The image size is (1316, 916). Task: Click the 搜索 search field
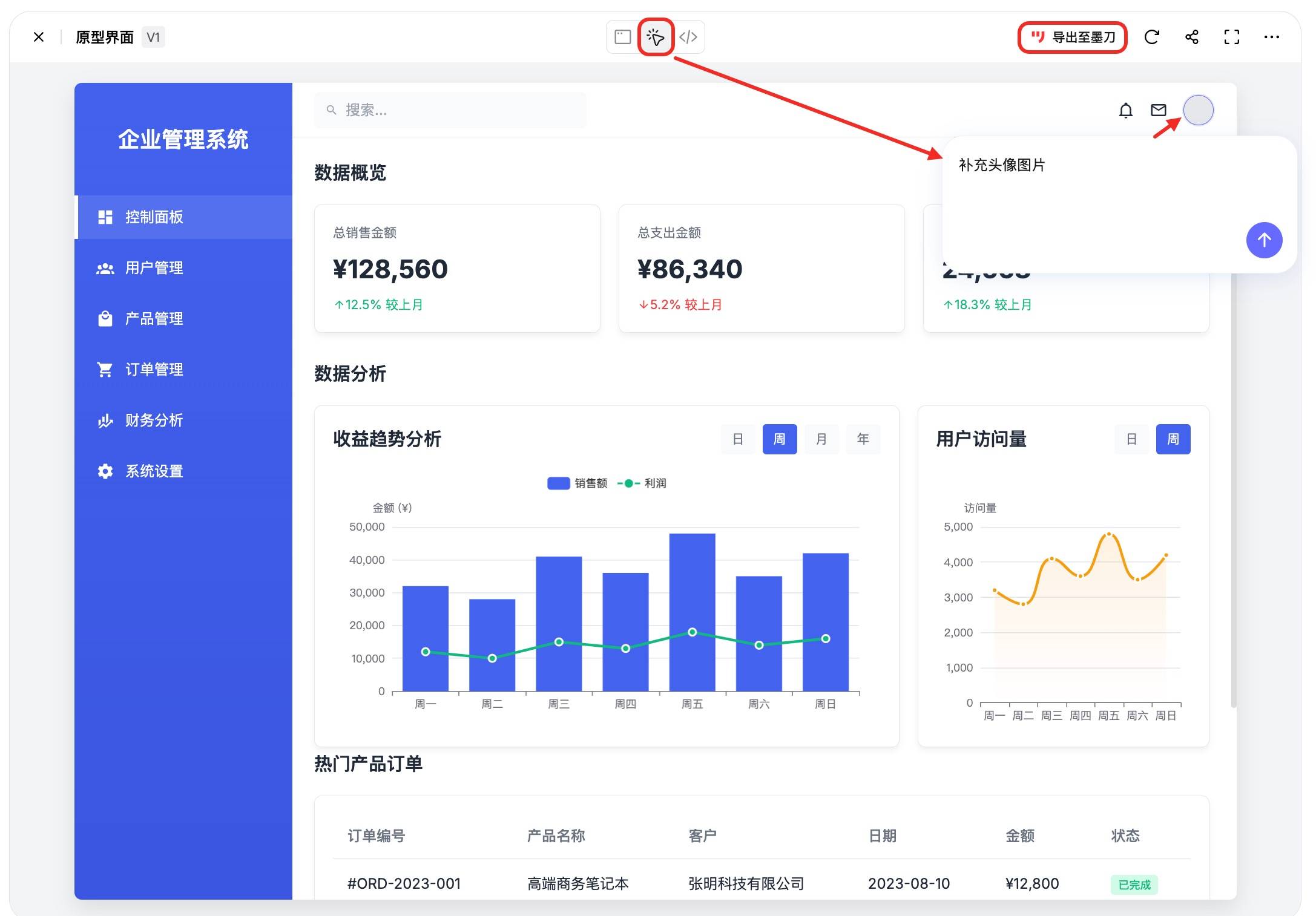click(450, 110)
